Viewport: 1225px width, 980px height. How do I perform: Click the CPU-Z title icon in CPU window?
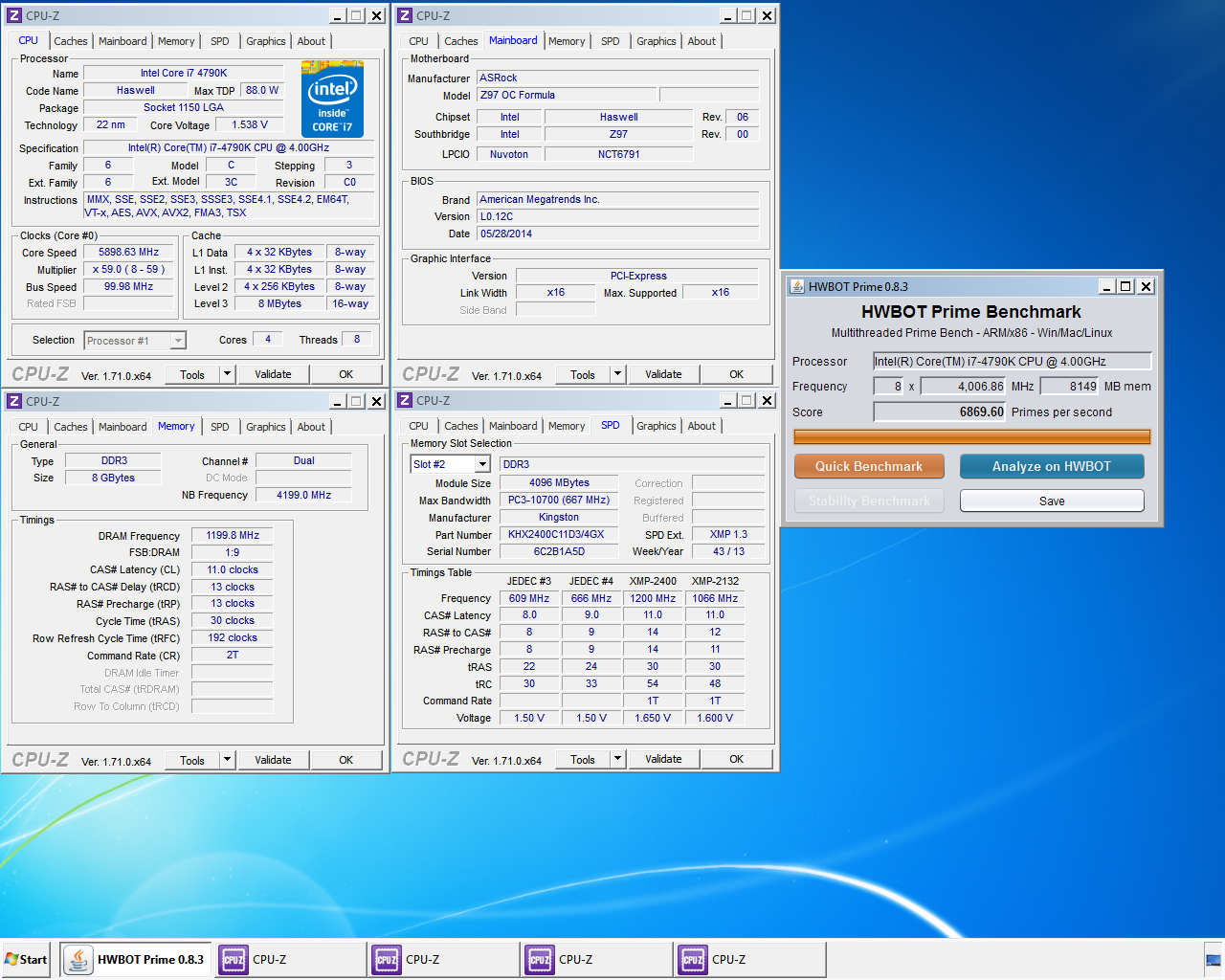point(14,15)
